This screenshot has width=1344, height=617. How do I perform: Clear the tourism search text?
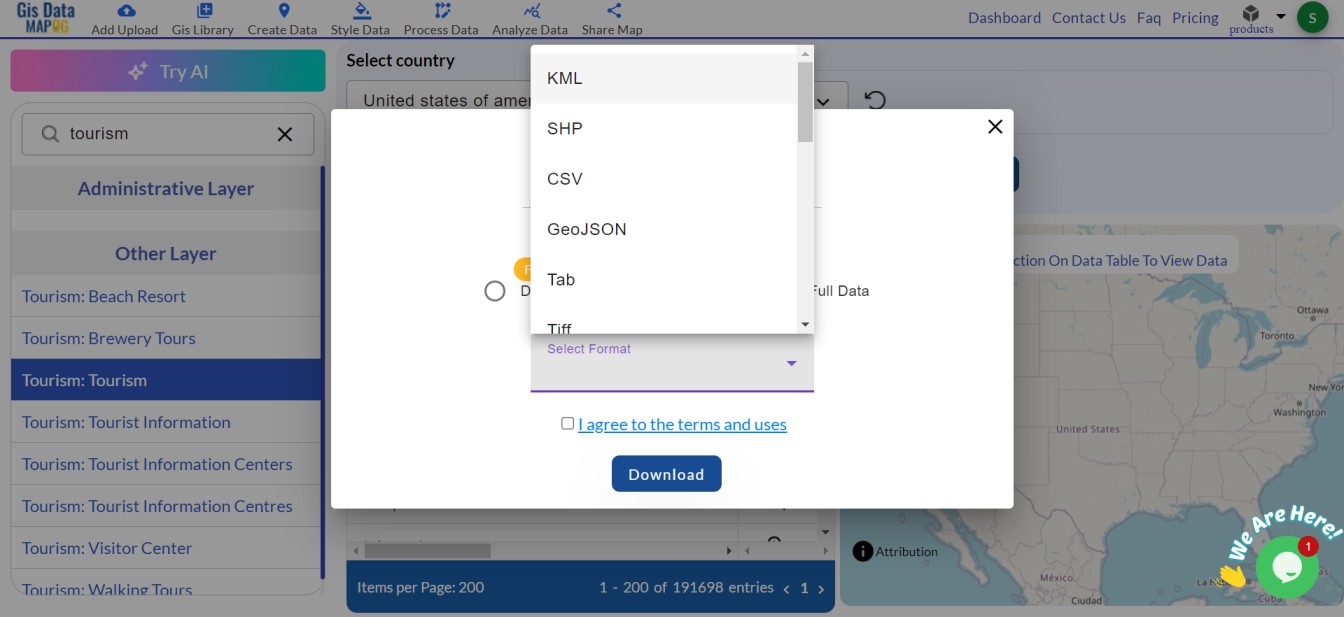coord(285,134)
